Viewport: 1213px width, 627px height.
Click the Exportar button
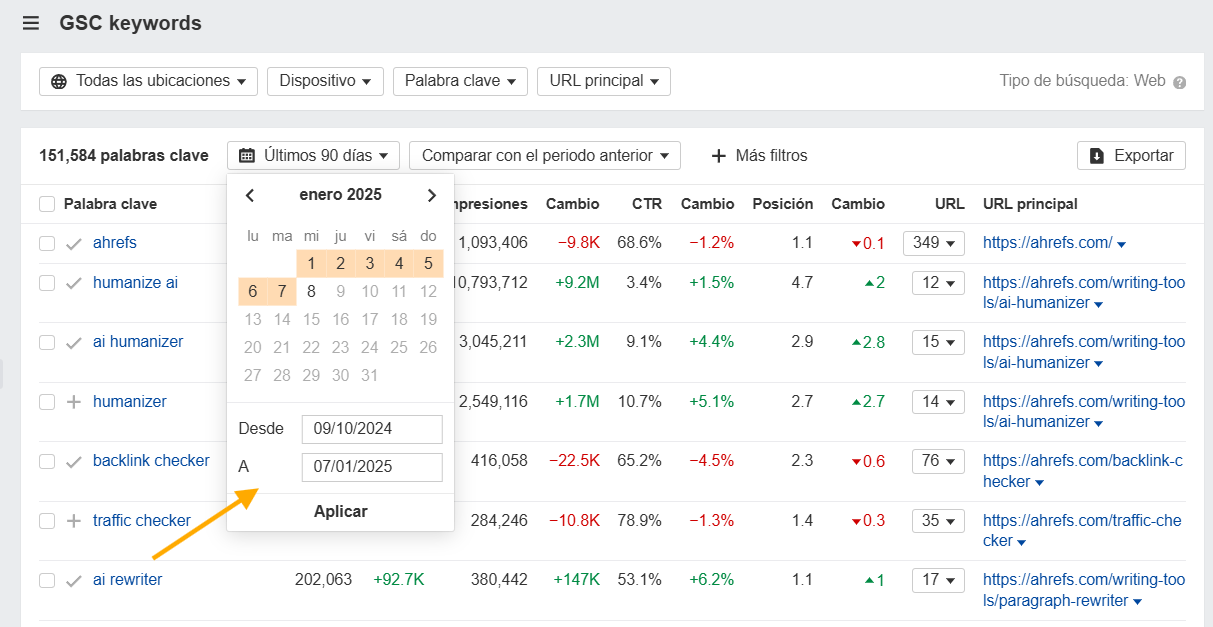tap(1131, 156)
